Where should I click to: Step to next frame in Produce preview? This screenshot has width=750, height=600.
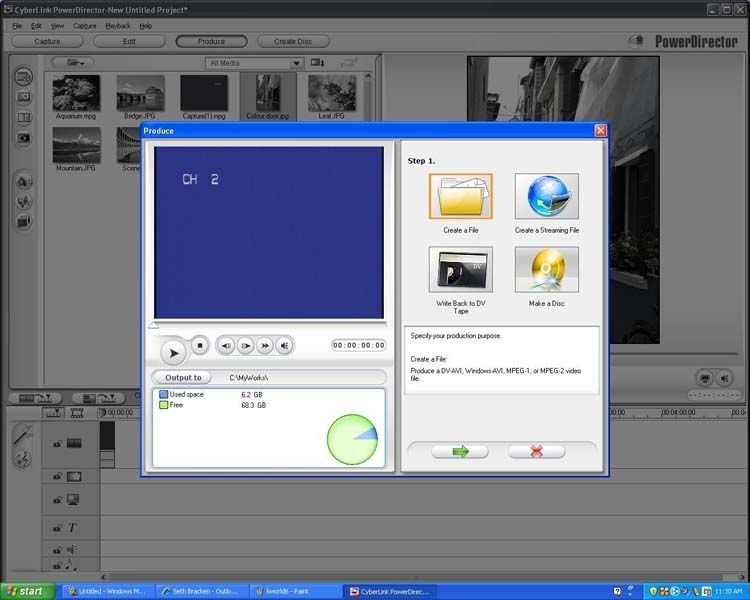pos(245,345)
